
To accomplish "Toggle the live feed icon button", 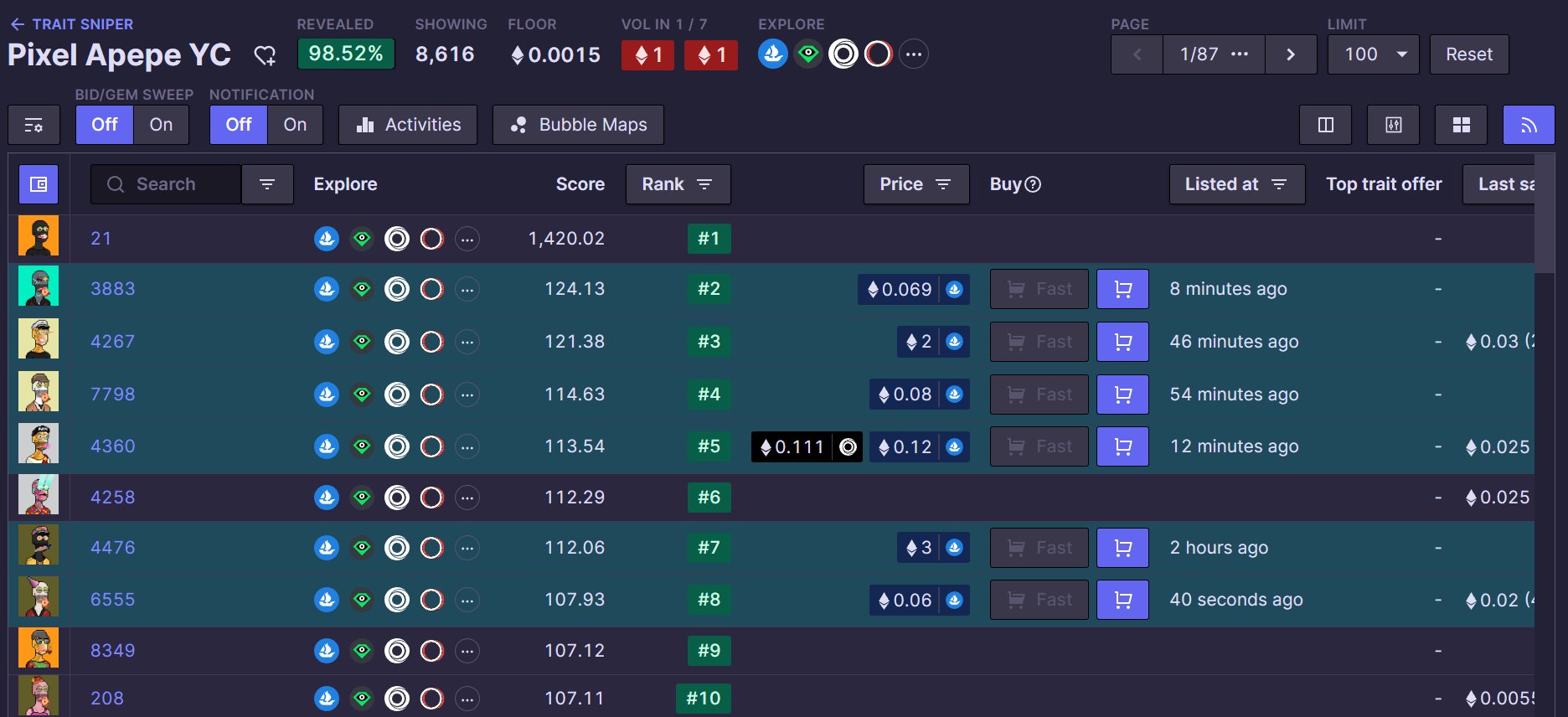I will (1529, 125).
